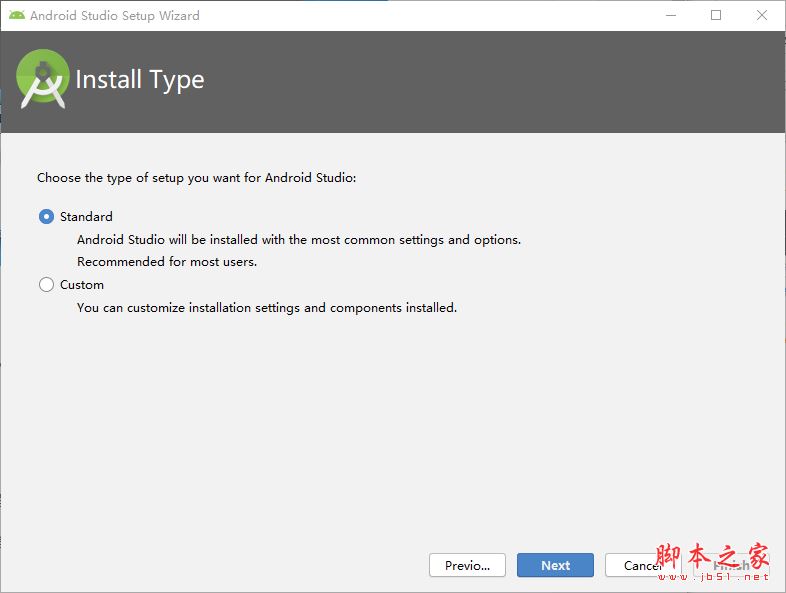Minimize the Setup Wizard window
Image resolution: width=786 pixels, height=593 pixels.
[x=671, y=16]
